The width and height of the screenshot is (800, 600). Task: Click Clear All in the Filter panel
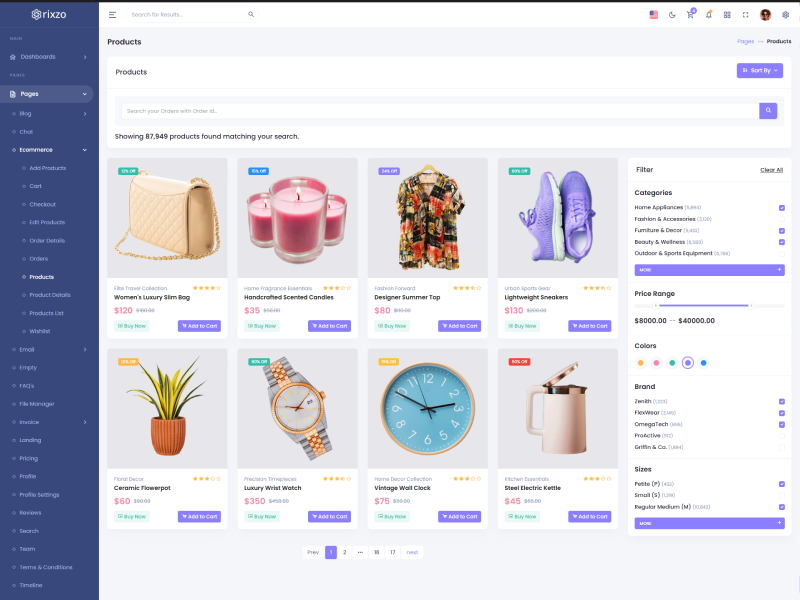point(771,170)
